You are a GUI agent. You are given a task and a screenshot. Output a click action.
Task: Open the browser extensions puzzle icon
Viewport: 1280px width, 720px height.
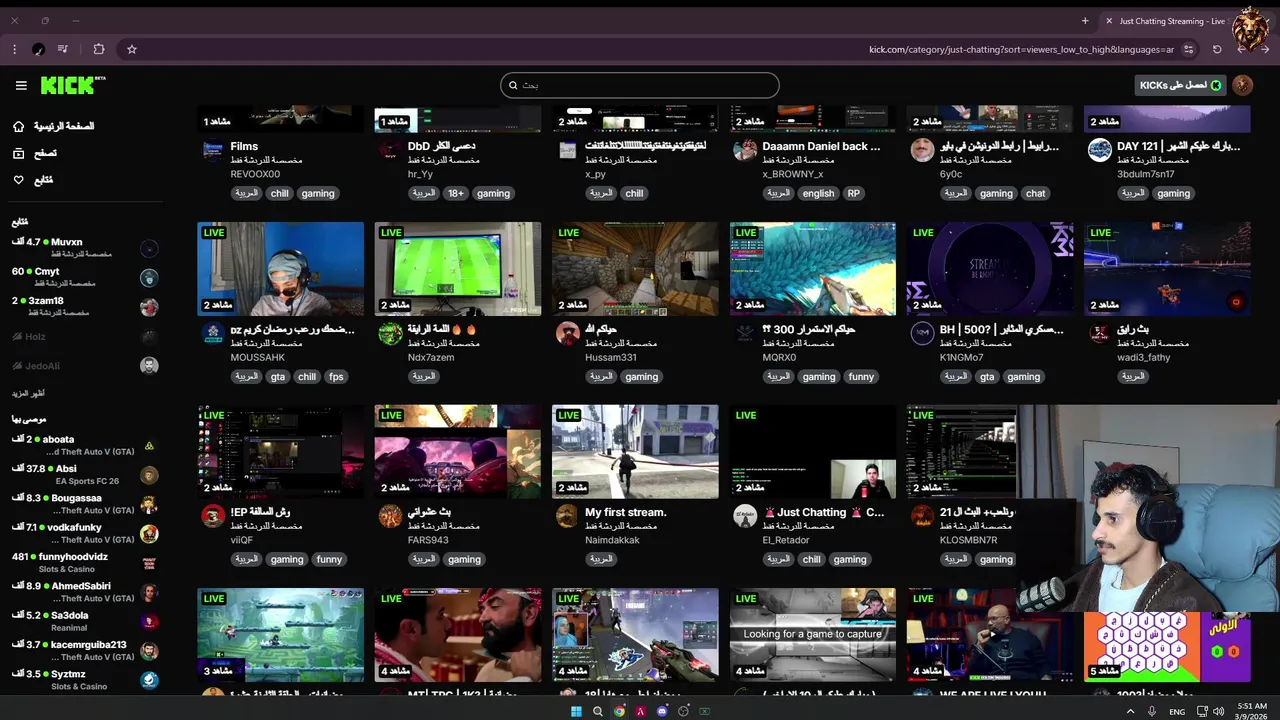click(x=99, y=49)
